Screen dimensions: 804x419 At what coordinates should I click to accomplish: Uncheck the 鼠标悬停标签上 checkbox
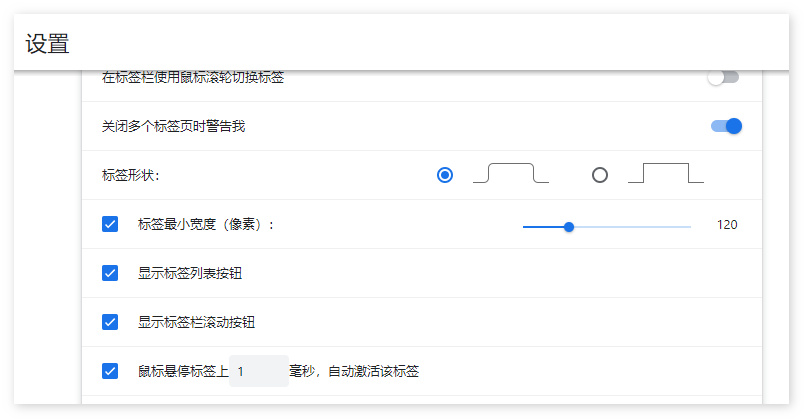point(110,371)
